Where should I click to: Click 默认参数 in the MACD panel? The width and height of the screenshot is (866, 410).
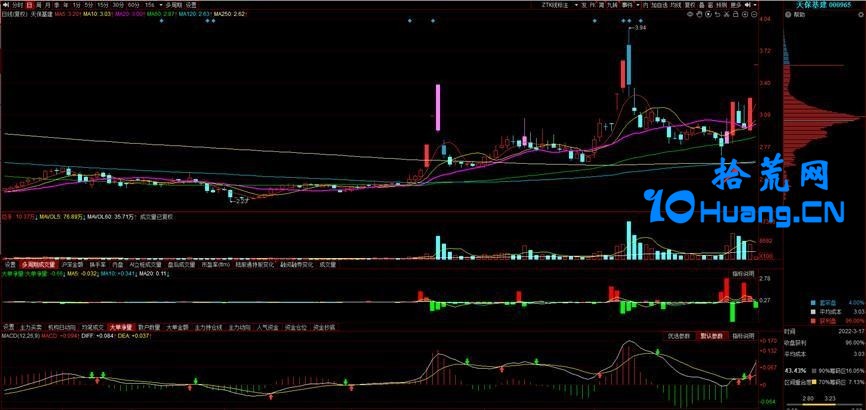pos(710,335)
